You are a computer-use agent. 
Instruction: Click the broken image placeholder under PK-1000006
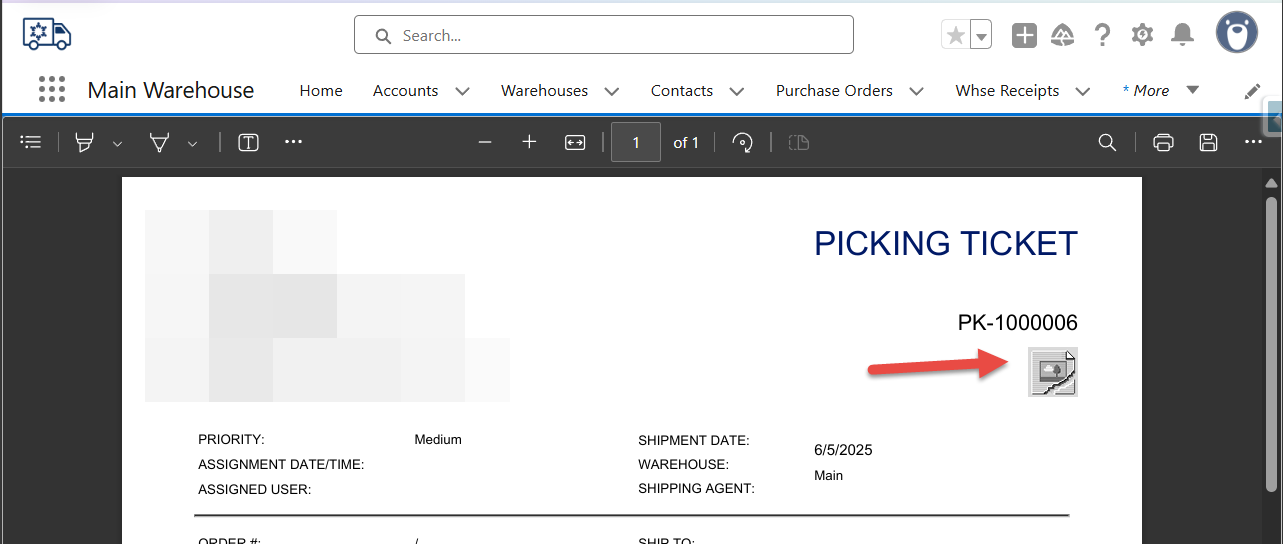coord(1053,372)
